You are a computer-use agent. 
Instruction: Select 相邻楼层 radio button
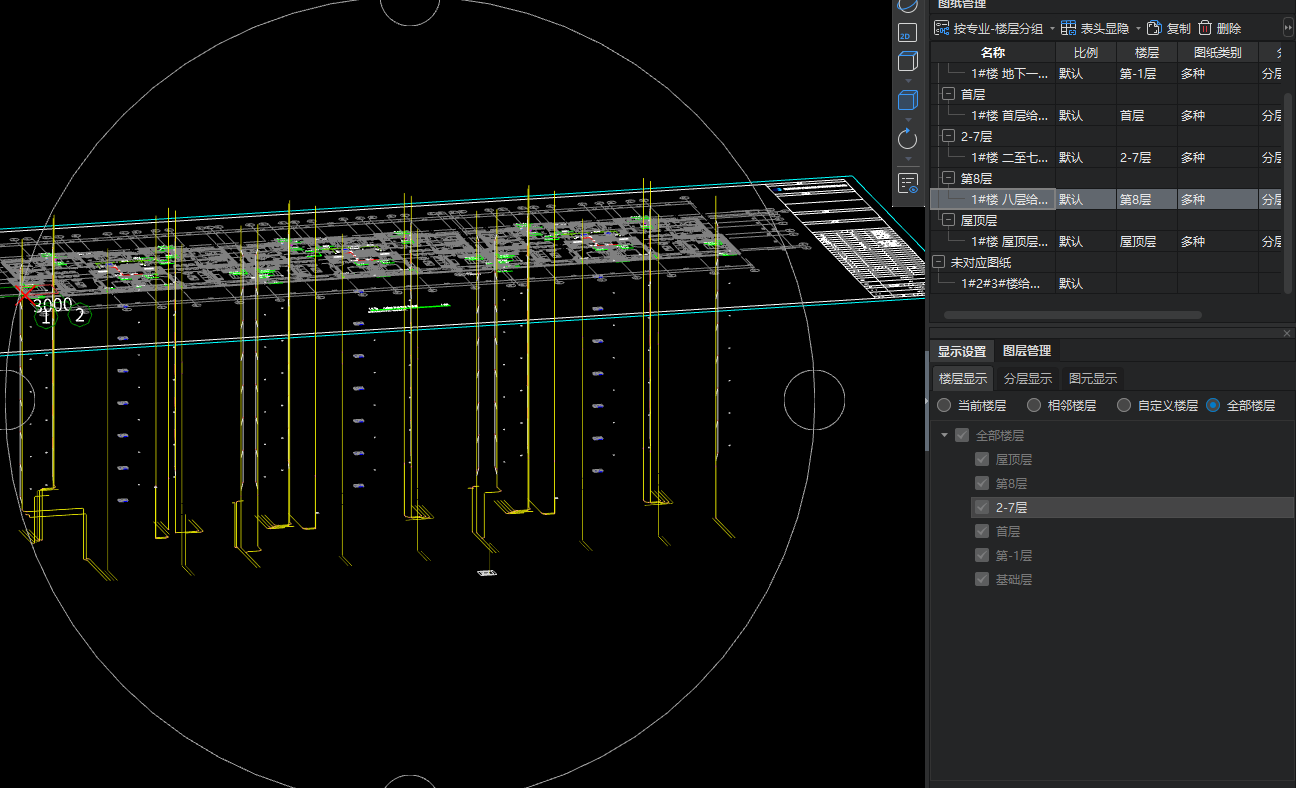click(1034, 405)
